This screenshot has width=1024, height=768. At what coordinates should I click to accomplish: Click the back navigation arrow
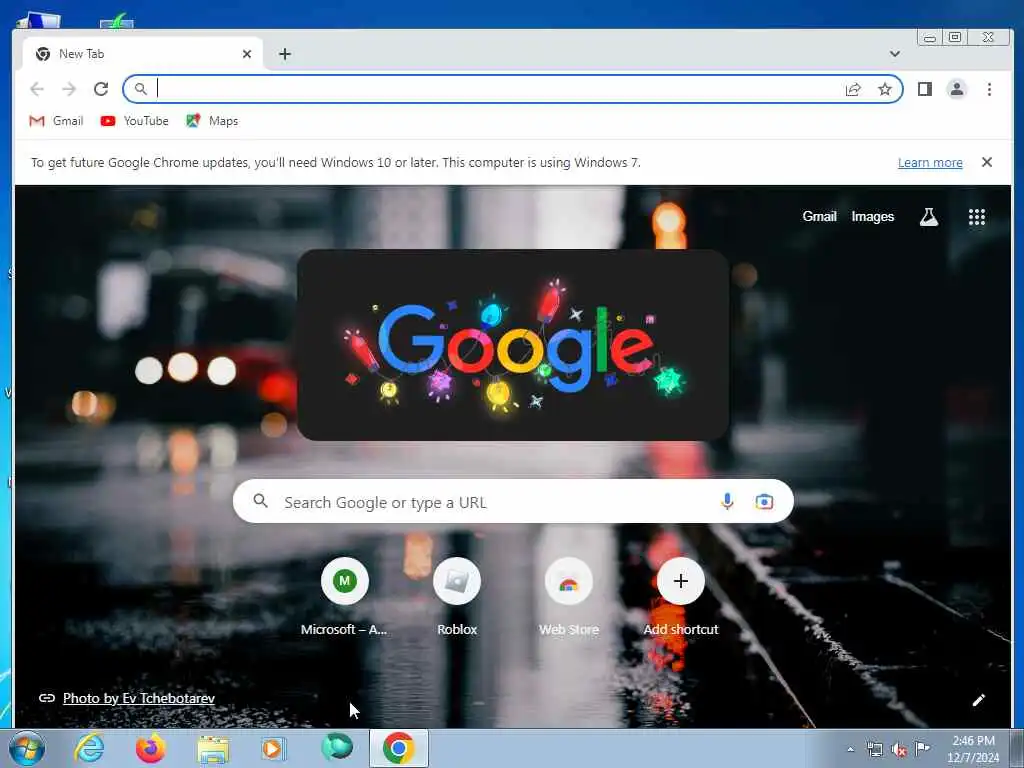pyautogui.click(x=37, y=89)
